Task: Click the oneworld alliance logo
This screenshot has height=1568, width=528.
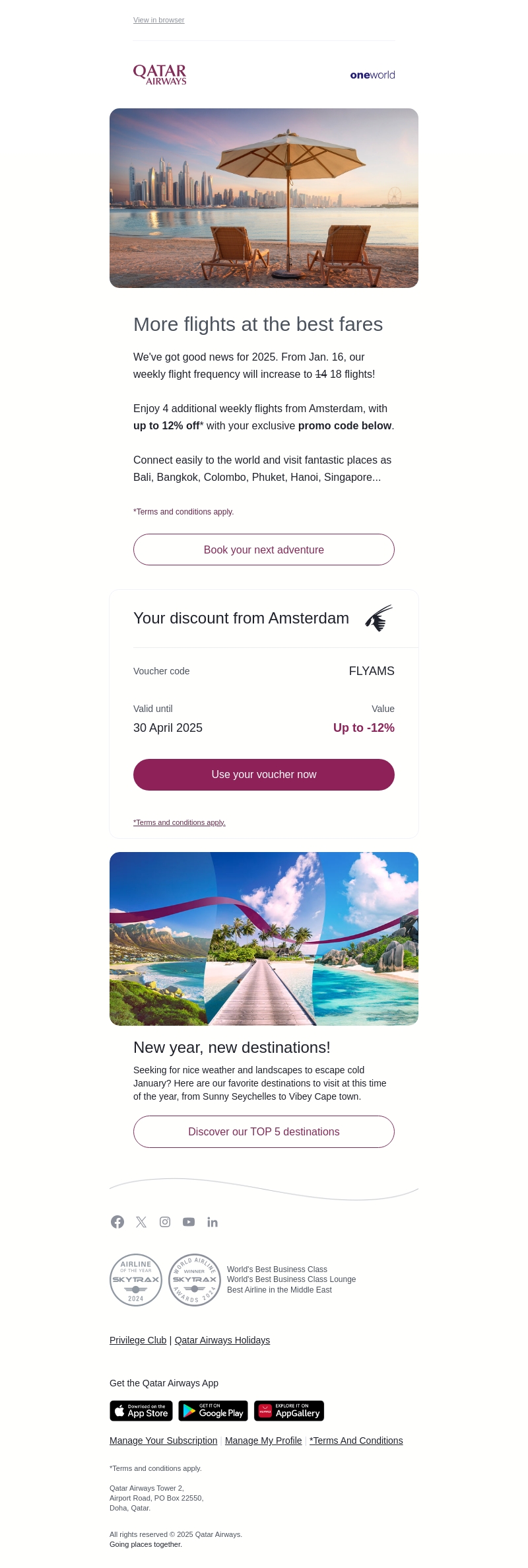Action: [x=372, y=75]
